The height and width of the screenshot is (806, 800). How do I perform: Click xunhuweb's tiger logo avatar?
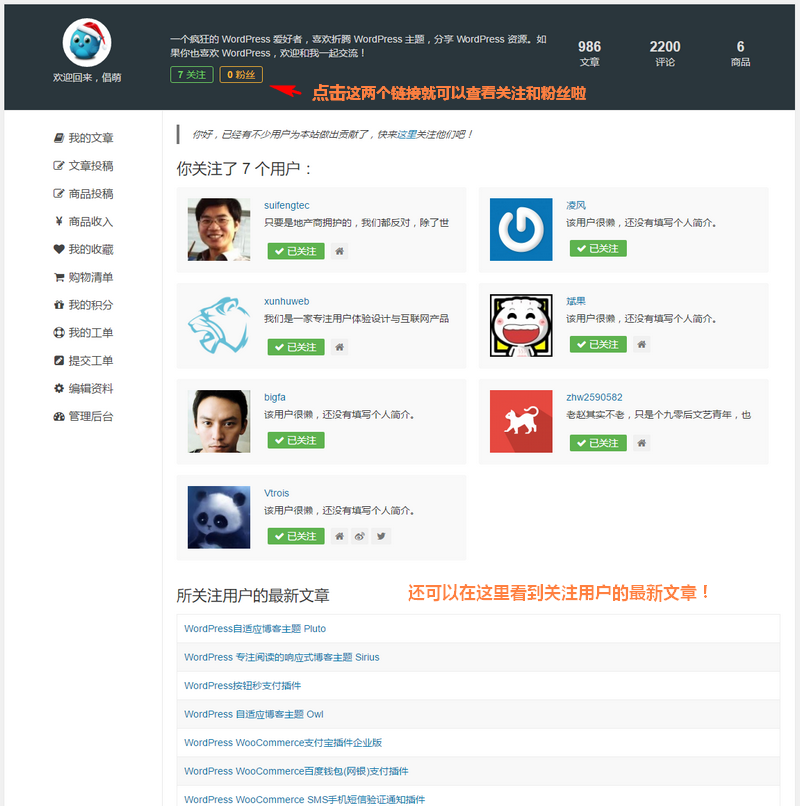pyautogui.click(x=219, y=325)
